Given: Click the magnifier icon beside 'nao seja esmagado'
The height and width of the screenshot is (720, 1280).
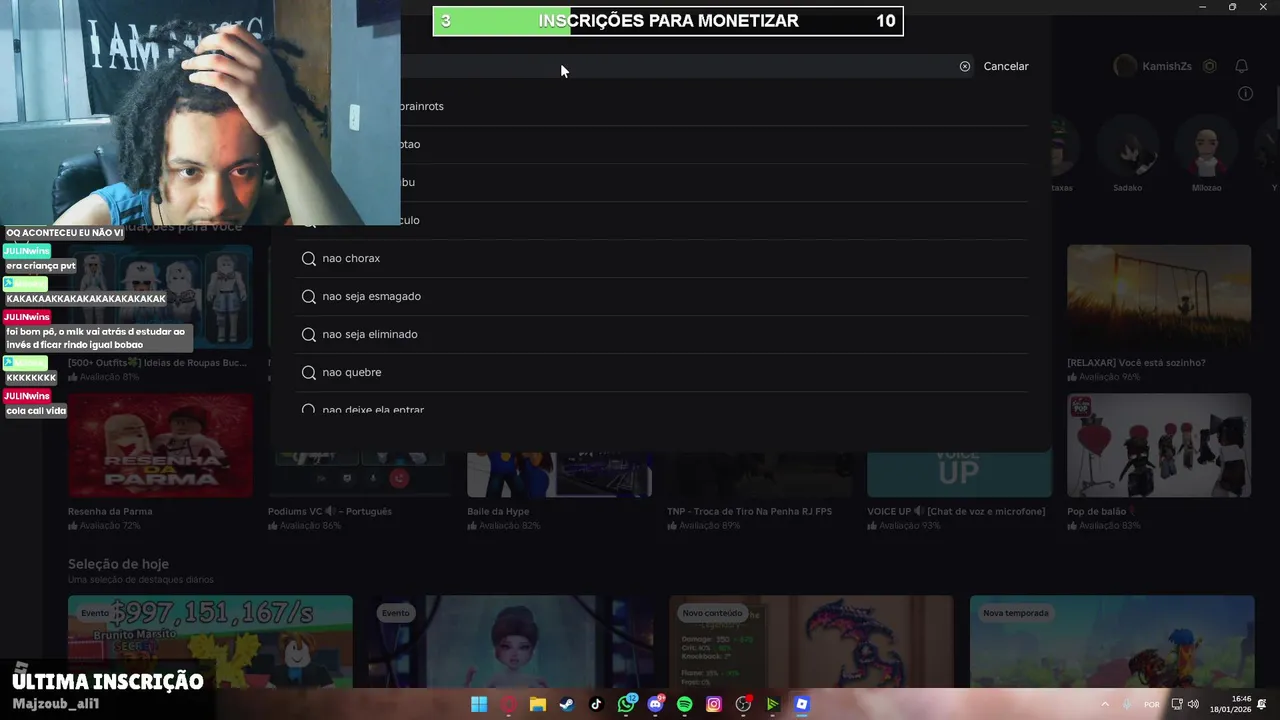Looking at the screenshot, I should pyautogui.click(x=309, y=296).
